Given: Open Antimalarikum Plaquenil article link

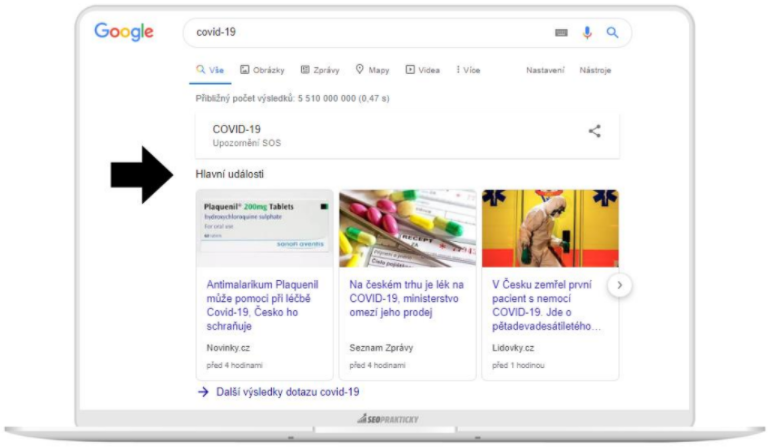Looking at the screenshot, I should pos(262,305).
